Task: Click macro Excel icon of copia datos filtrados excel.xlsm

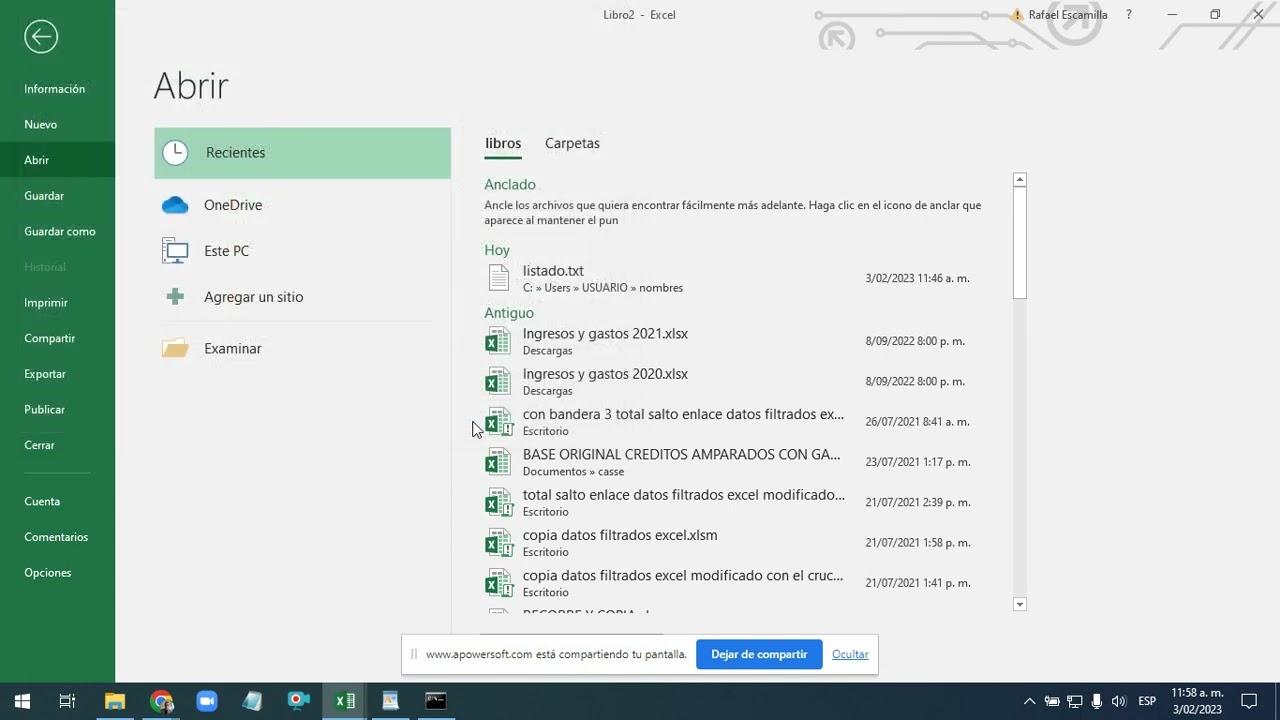Action: point(498,543)
